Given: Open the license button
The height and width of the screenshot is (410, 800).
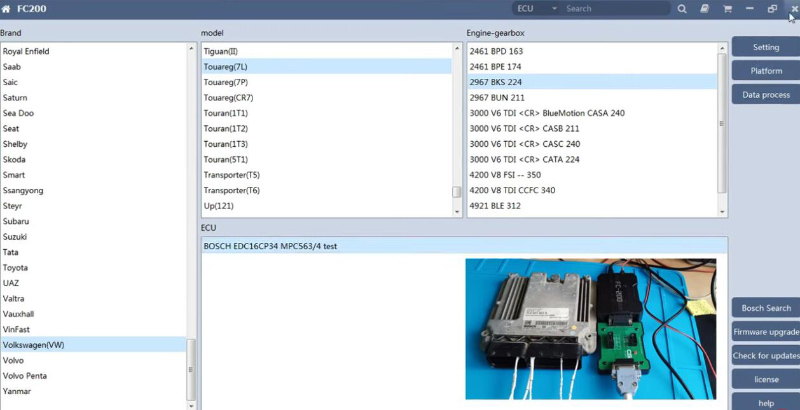Looking at the screenshot, I should click(765, 380).
